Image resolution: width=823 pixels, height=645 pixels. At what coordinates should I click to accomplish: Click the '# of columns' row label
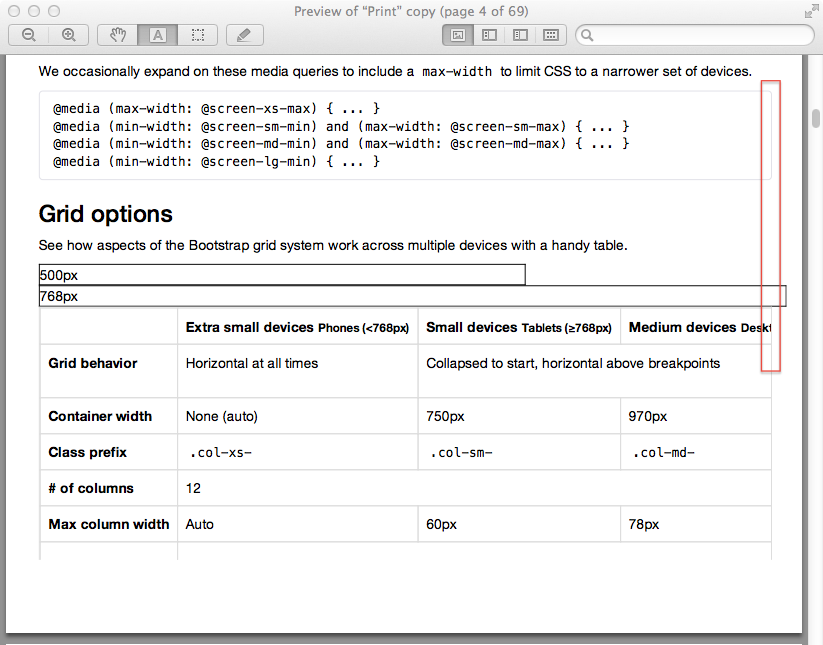[91, 488]
